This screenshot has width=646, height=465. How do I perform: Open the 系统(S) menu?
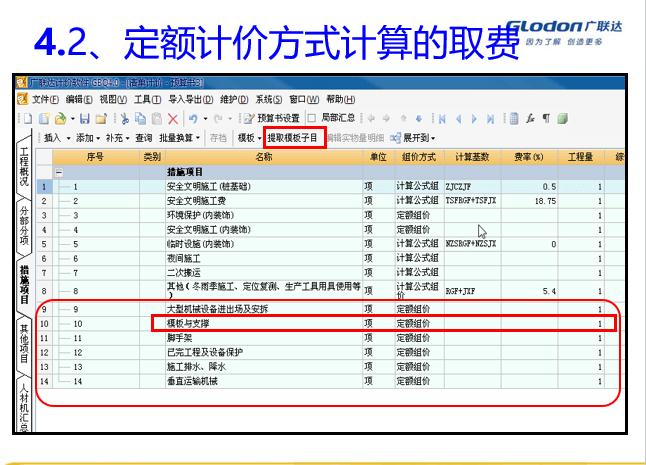click(x=269, y=99)
